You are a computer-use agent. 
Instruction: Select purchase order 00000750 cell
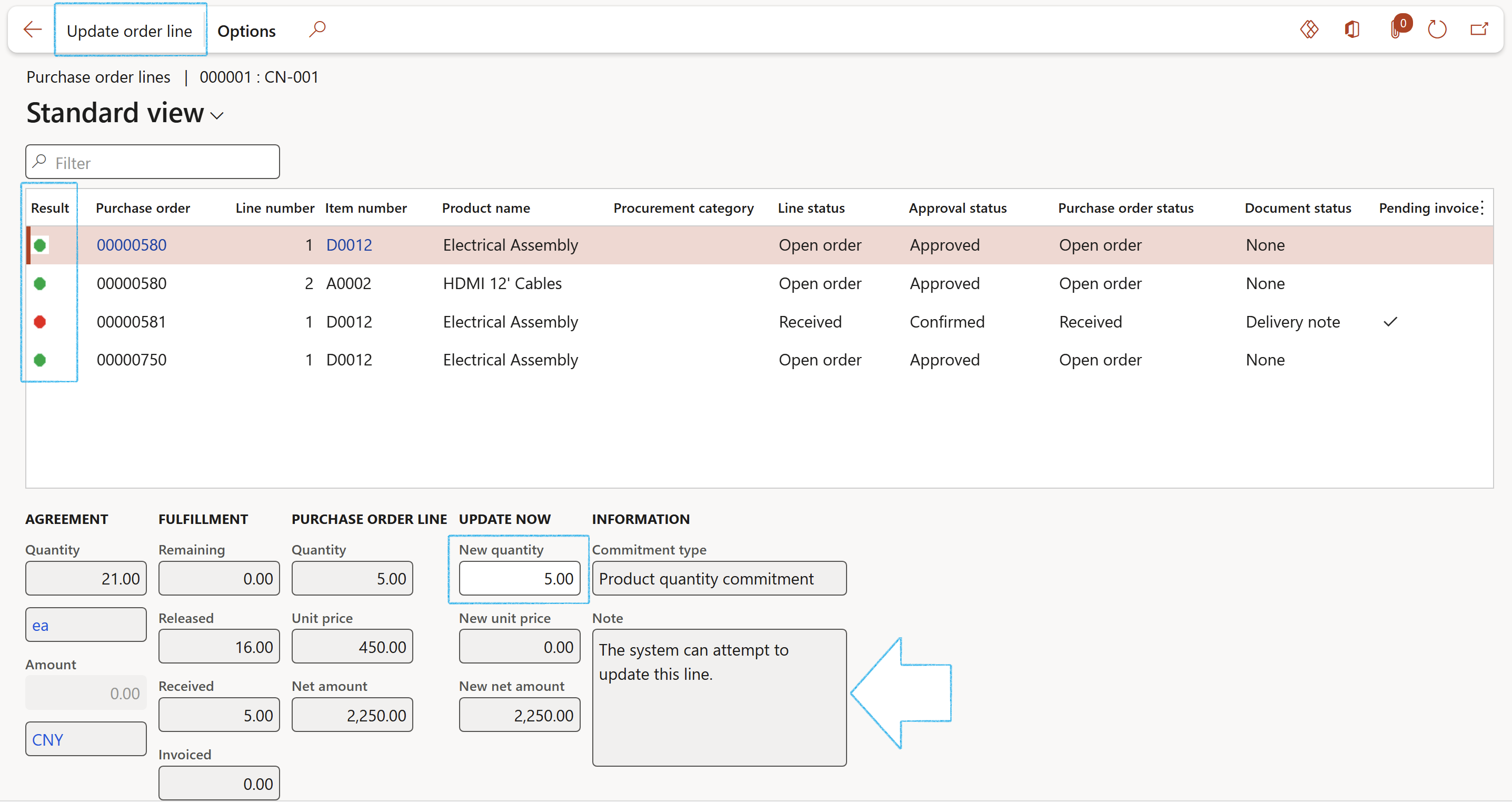[x=132, y=360]
